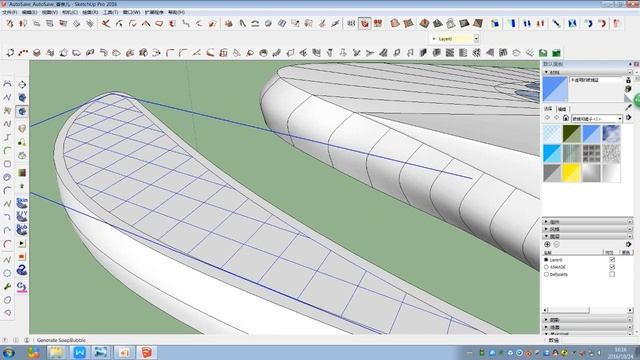The image size is (640, 360).
Task: Open the 编辑(E) menu
Action: pos(29,12)
